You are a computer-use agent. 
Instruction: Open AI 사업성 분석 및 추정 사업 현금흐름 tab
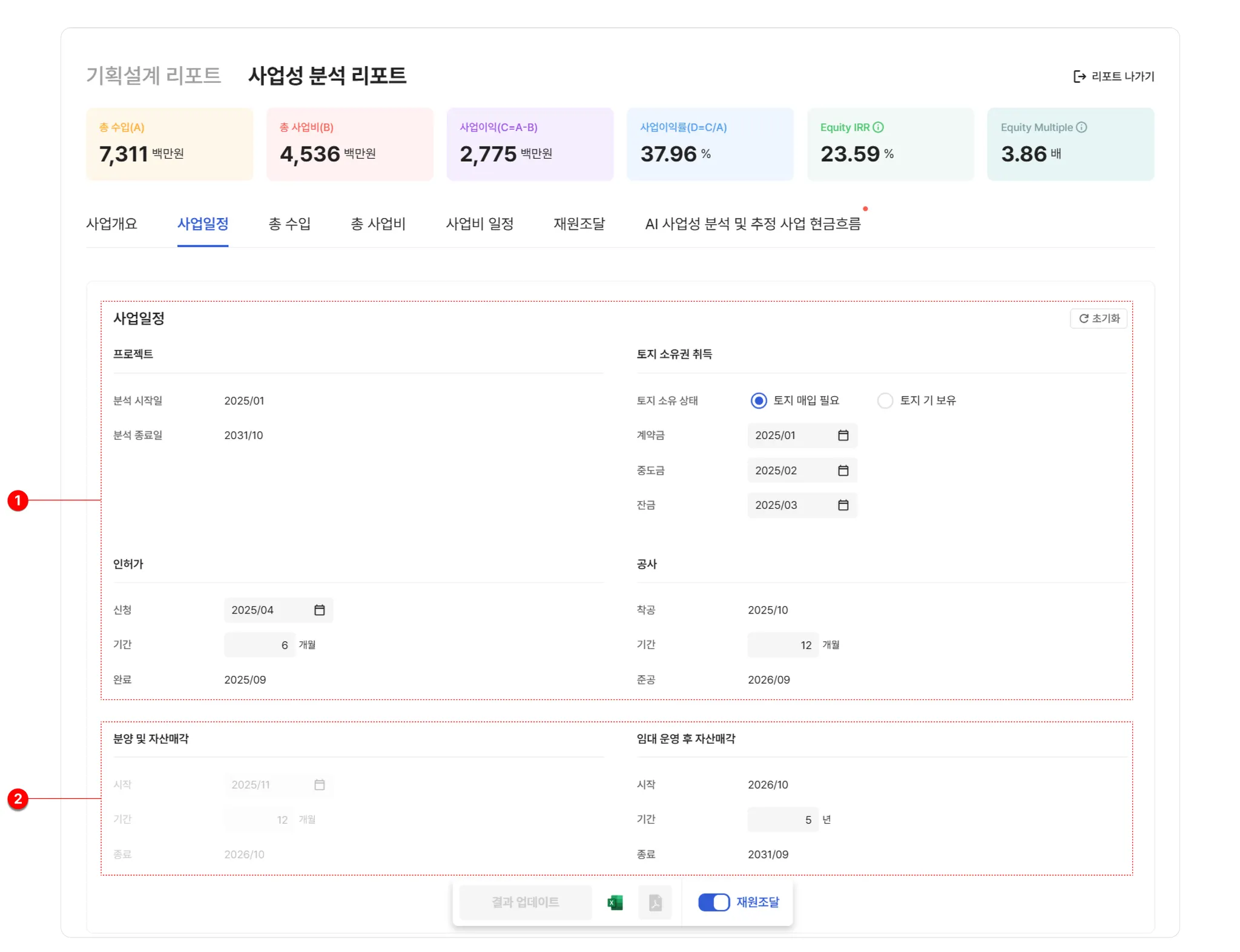[x=753, y=224]
